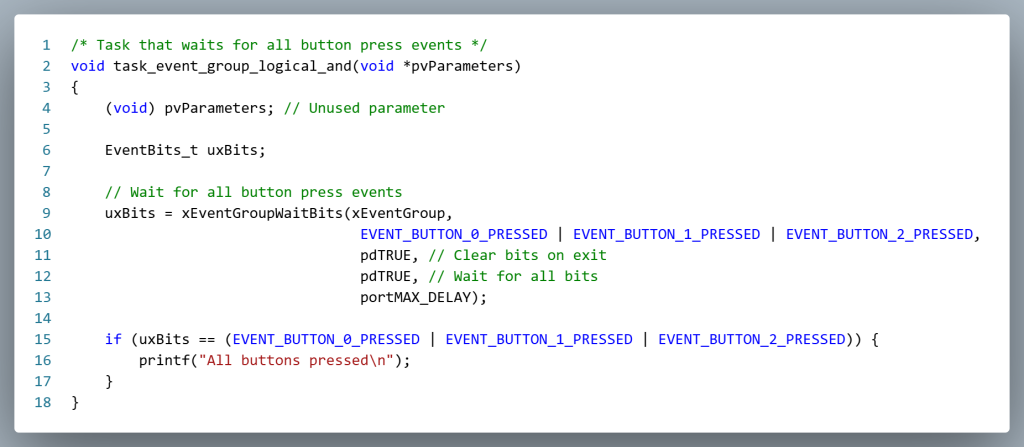Click the "Wait for all button press events" comment on line 8

pyautogui.click(x=253, y=192)
